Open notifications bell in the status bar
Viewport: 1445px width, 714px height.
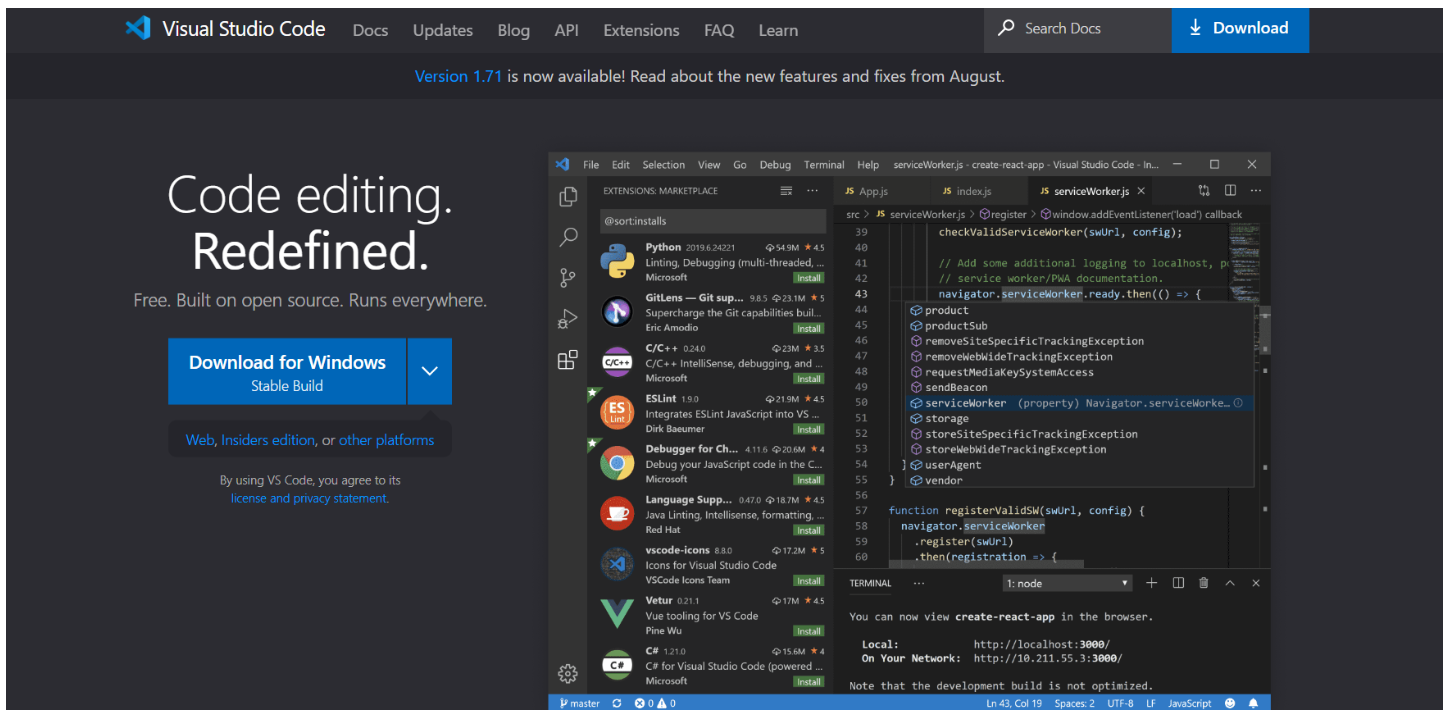1253,703
